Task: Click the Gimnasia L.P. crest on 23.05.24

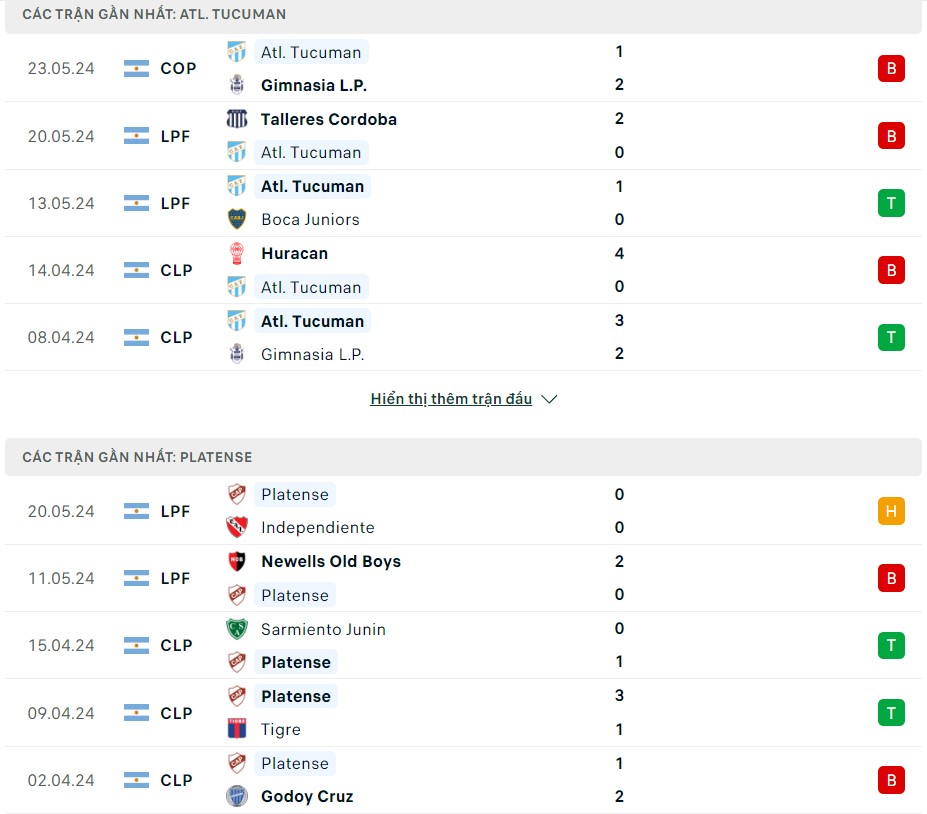Action: click(x=237, y=85)
